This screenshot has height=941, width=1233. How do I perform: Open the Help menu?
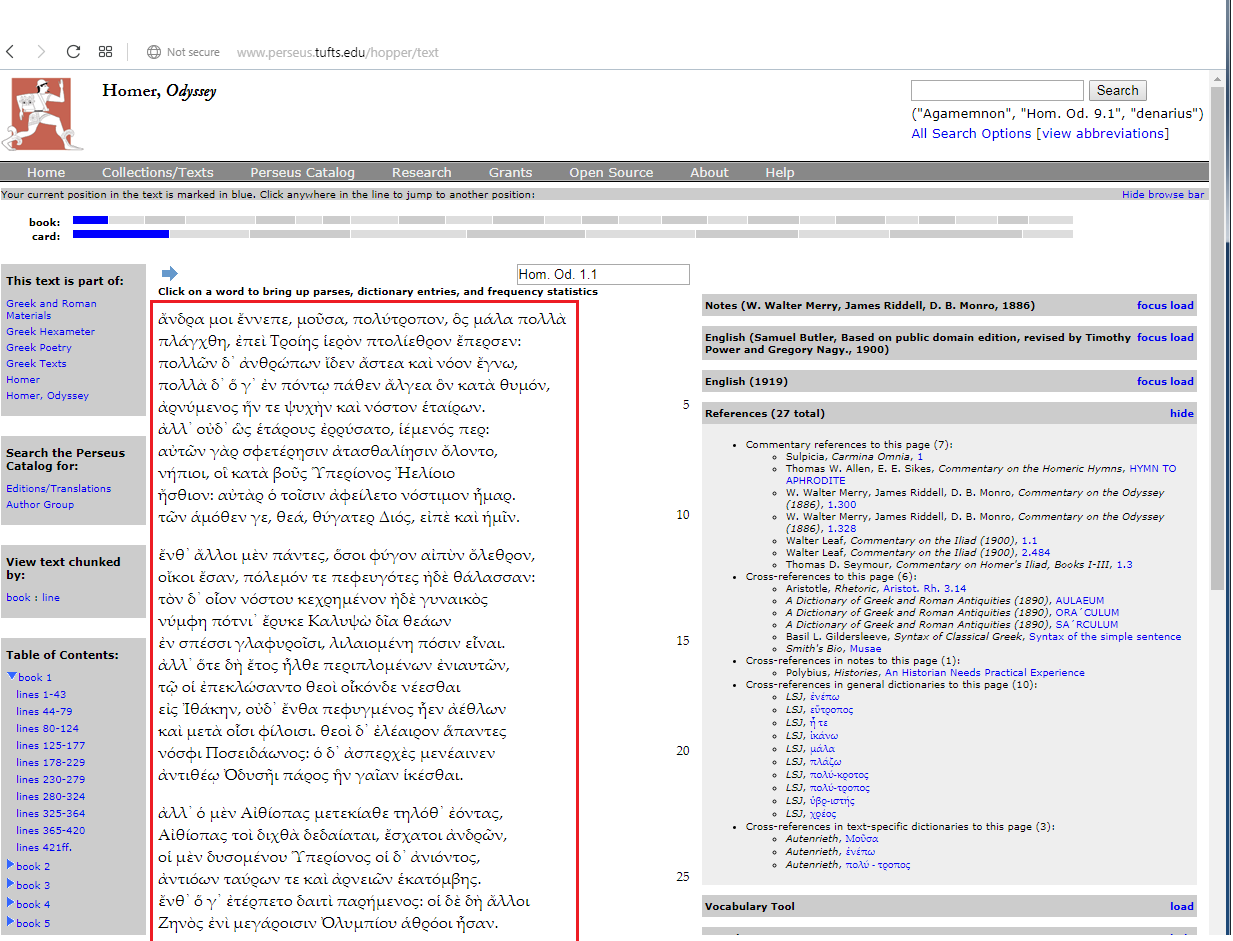click(x=780, y=172)
